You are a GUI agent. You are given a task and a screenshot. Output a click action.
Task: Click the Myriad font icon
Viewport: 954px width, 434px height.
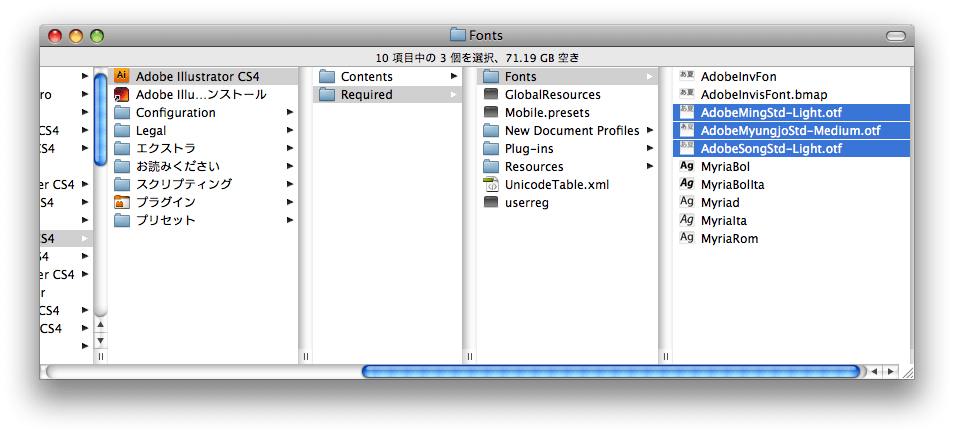pyautogui.click(x=687, y=202)
